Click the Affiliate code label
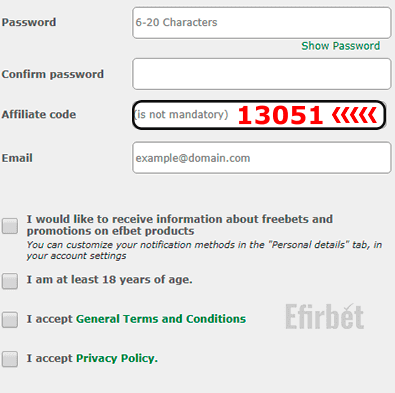Image resolution: width=395 pixels, height=393 pixels. 39,114
